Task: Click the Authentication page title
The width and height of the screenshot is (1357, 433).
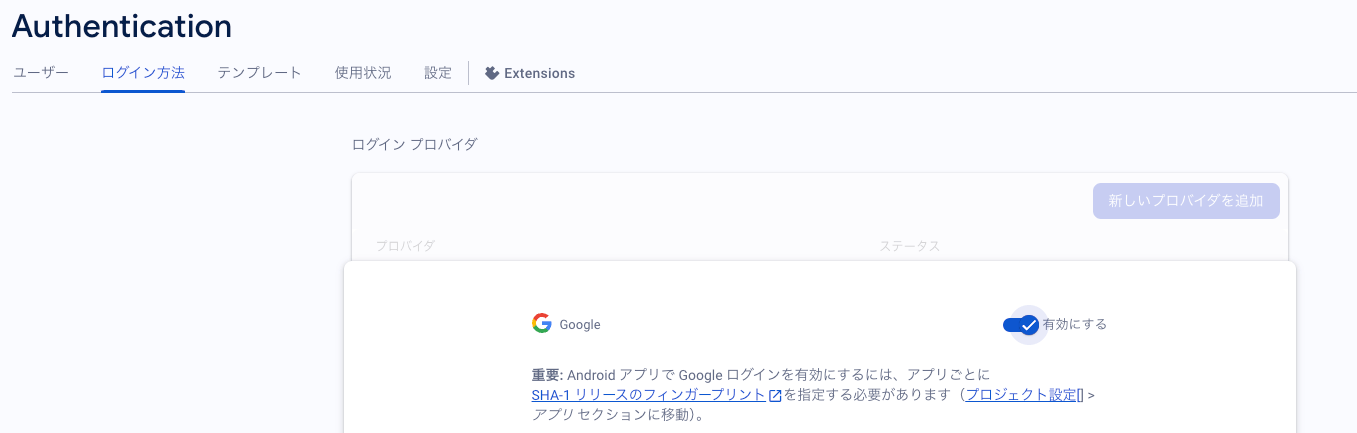Action: click(x=122, y=26)
